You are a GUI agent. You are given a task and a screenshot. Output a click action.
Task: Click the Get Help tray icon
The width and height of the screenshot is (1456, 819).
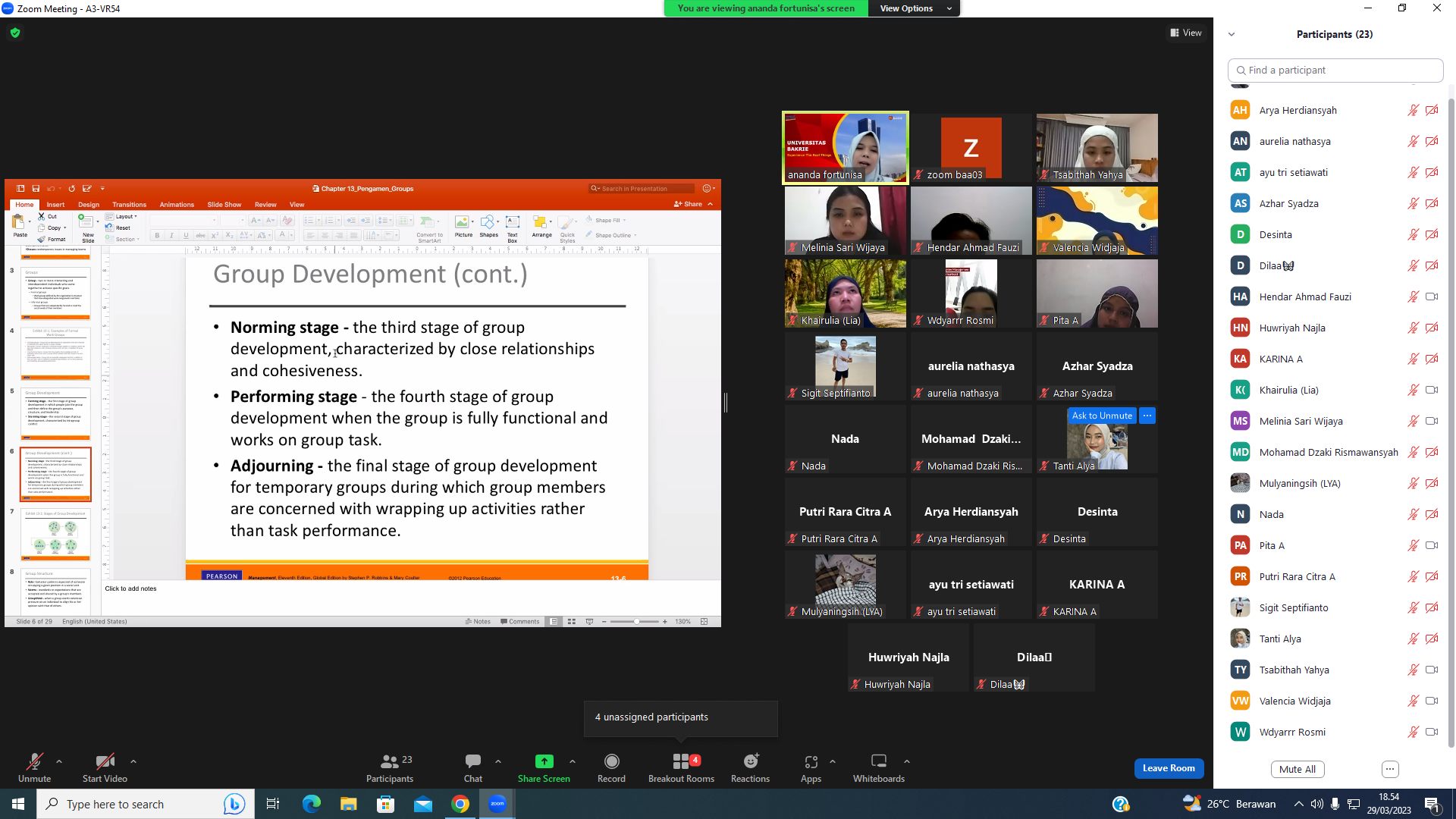(1120, 804)
